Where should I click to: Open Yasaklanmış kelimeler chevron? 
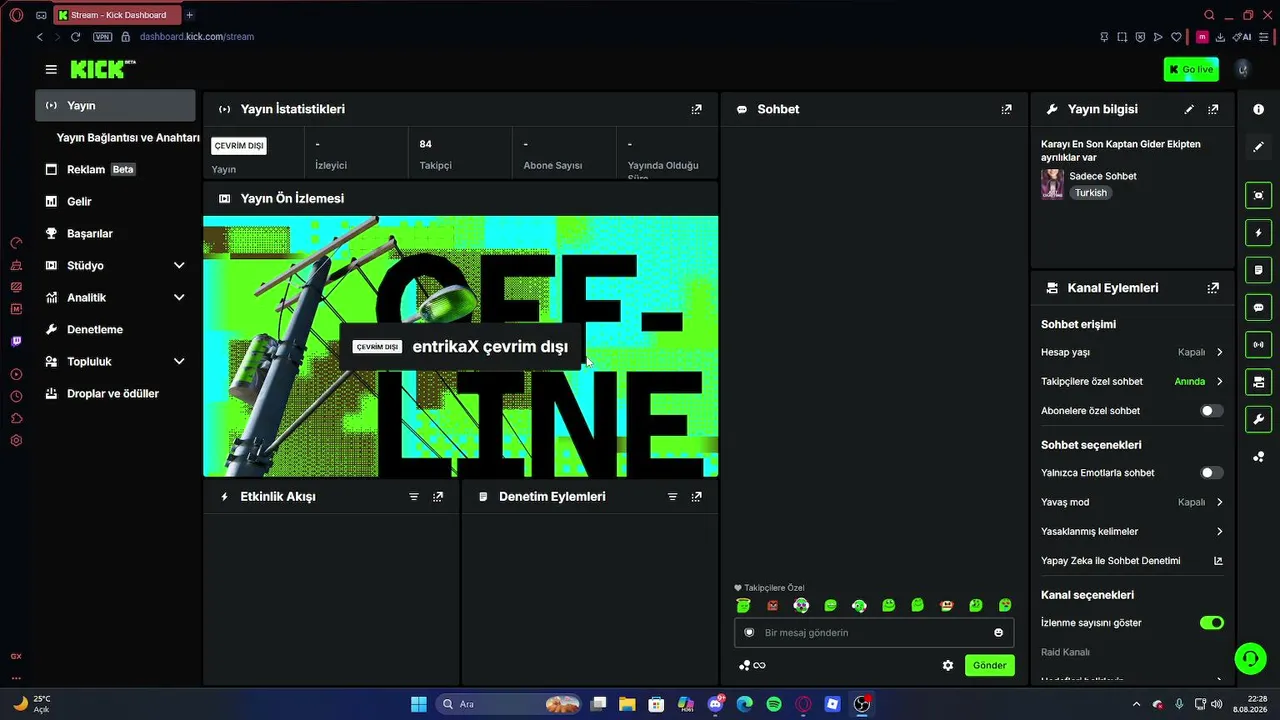point(1219,531)
